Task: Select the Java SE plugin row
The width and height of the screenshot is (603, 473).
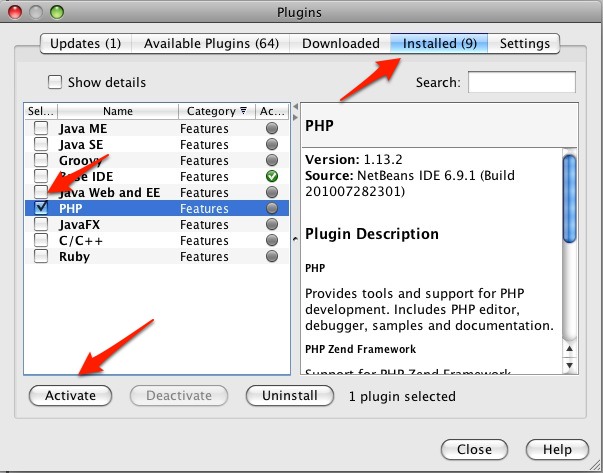Action: point(157,144)
